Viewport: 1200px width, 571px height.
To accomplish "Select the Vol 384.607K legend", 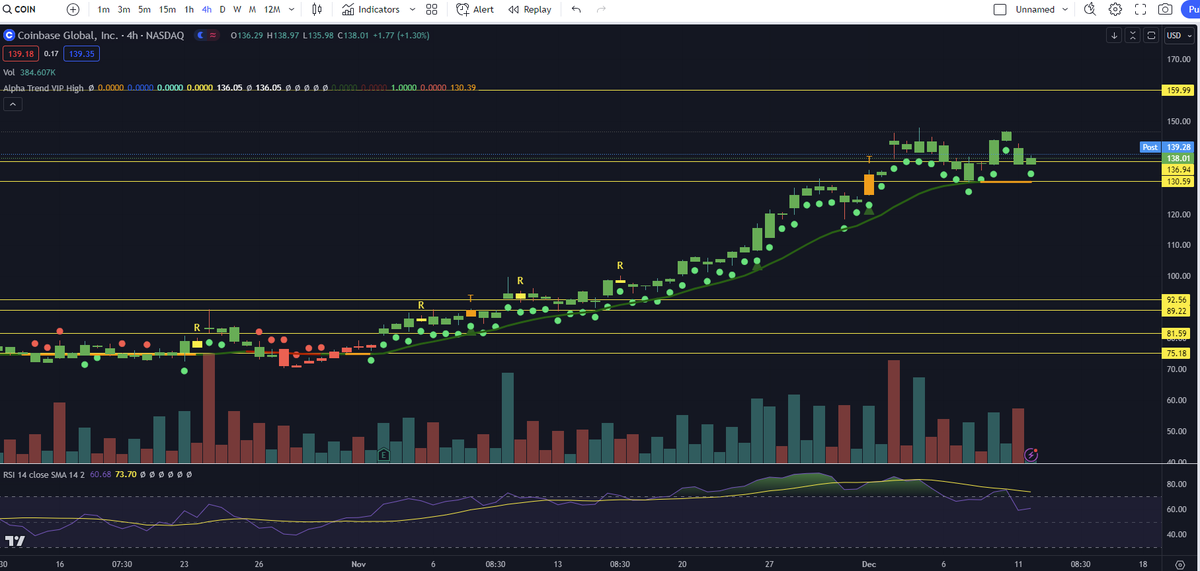I will [x=29, y=72].
